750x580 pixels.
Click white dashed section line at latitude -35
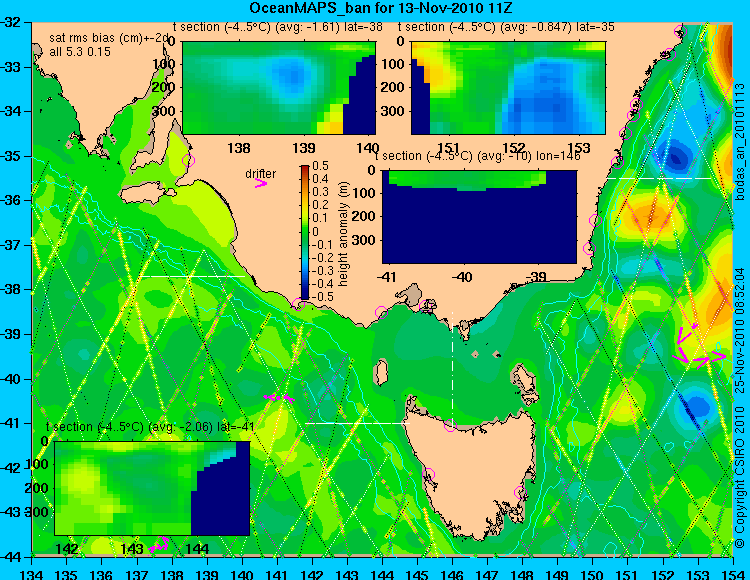660,178
